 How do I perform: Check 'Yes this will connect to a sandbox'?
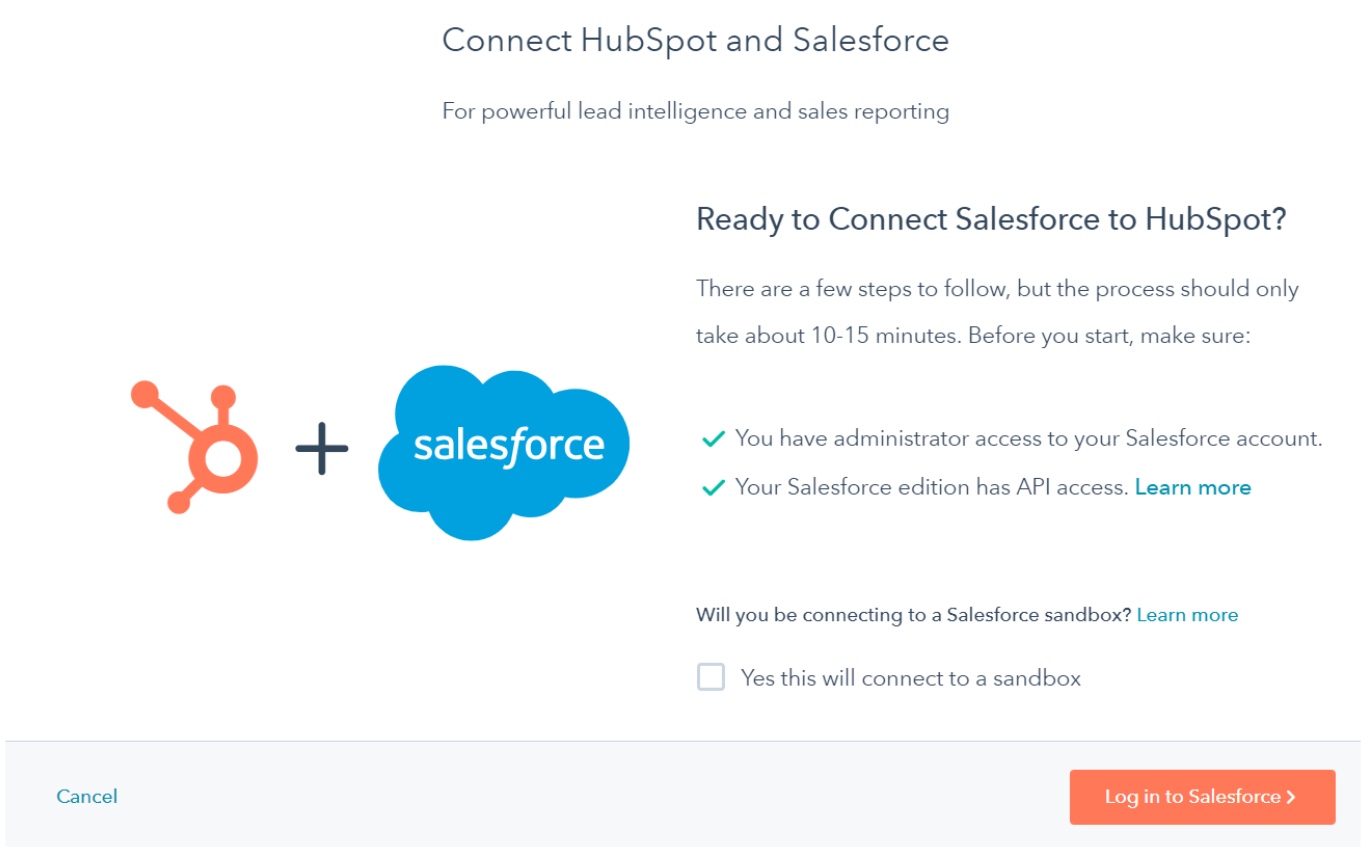(x=711, y=677)
